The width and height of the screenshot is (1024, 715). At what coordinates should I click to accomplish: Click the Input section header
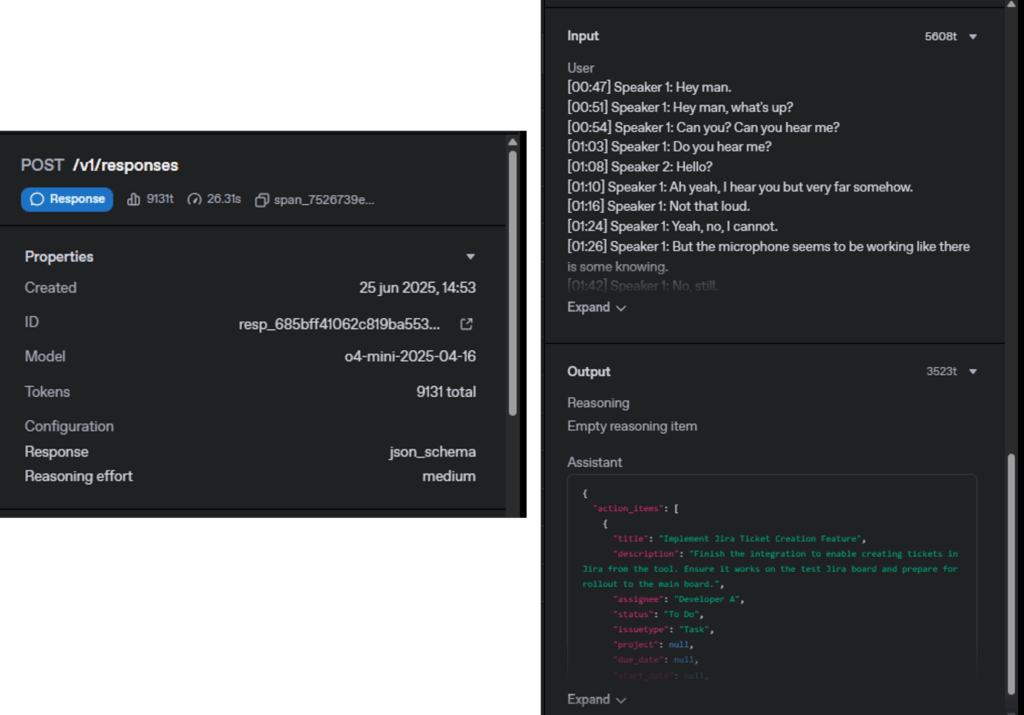(583, 36)
